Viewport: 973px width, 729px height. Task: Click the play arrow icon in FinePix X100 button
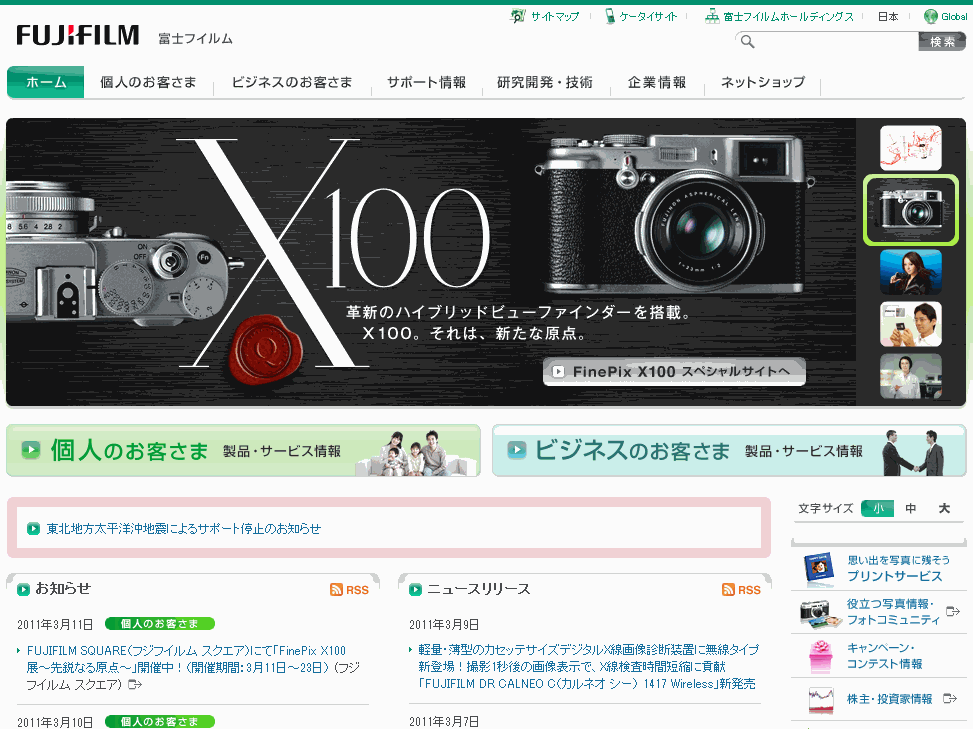[x=558, y=372]
